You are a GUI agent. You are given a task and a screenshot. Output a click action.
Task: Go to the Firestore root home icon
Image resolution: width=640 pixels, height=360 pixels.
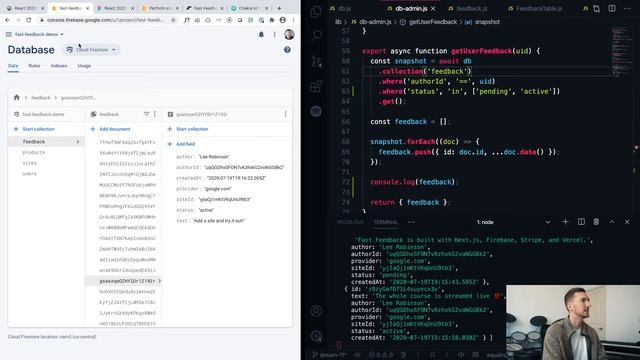(x=16, y=98)
